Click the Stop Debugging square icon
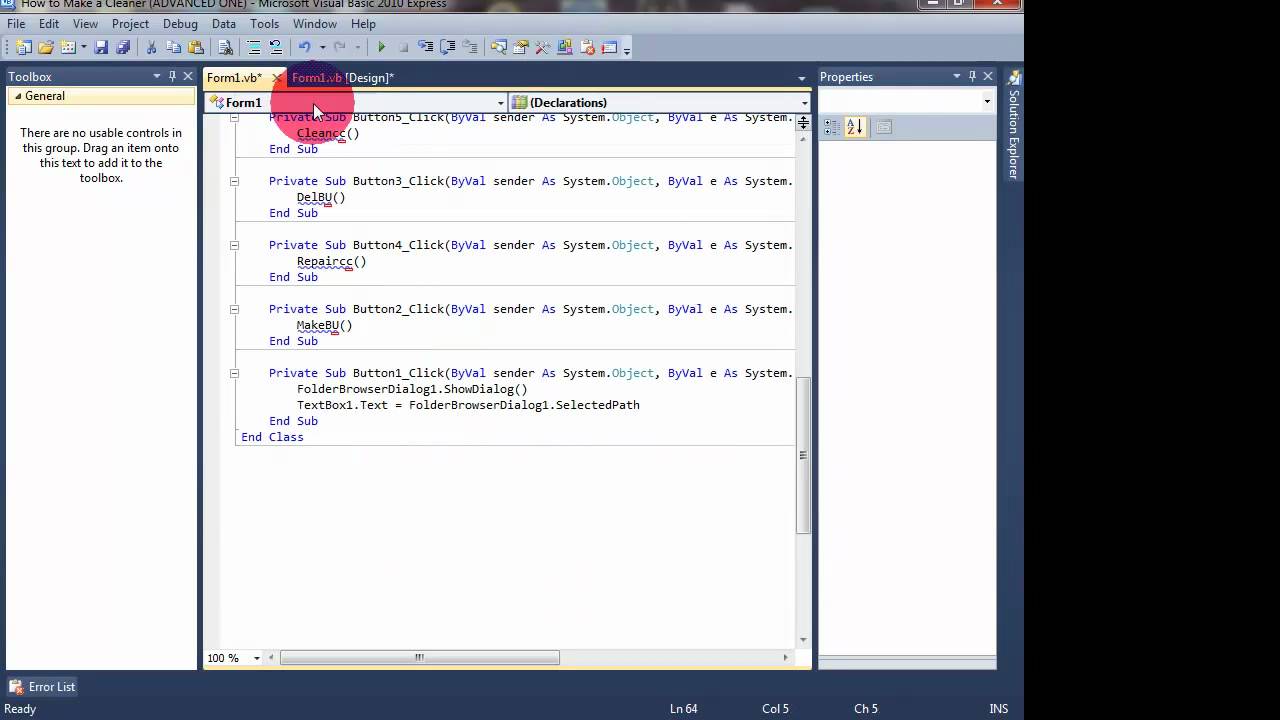This screenshot has width=1280, height=720. (x=404, y=47)
